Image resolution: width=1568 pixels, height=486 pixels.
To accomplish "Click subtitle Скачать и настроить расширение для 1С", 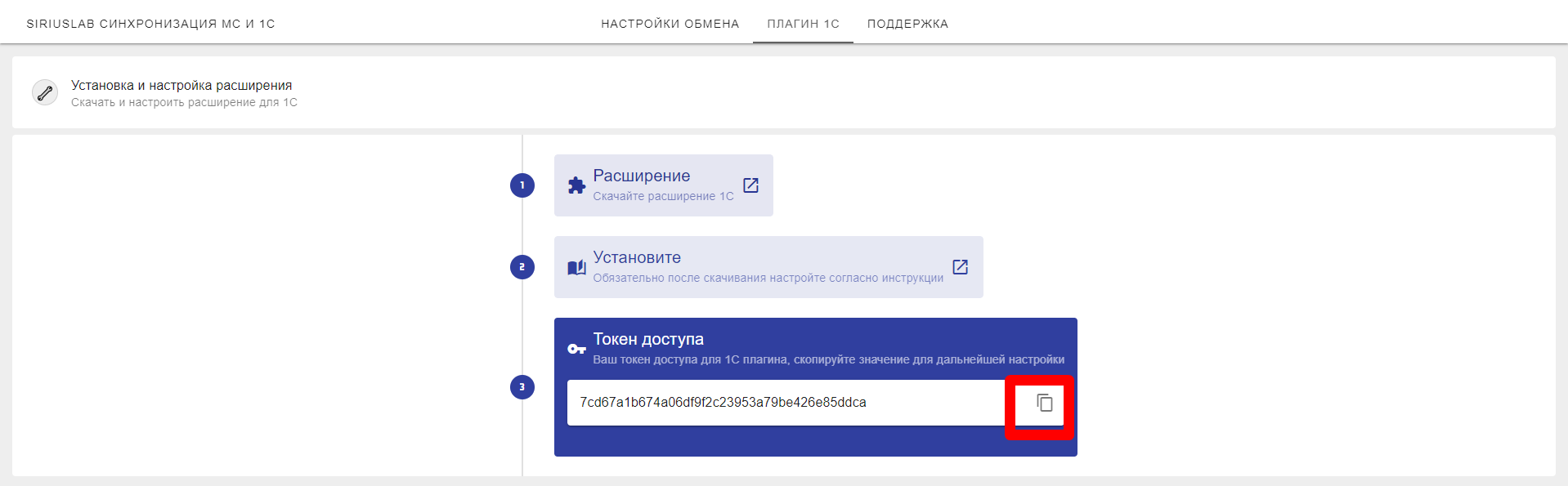I will tap(184, 102).
